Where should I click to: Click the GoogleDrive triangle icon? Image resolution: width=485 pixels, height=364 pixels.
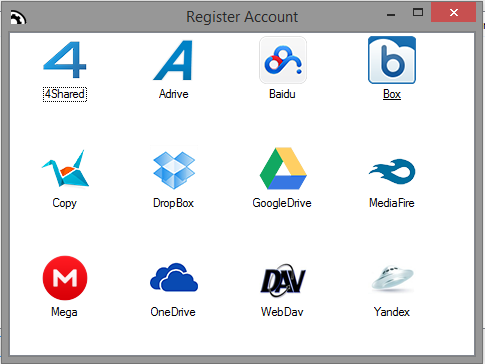point(283,168)
